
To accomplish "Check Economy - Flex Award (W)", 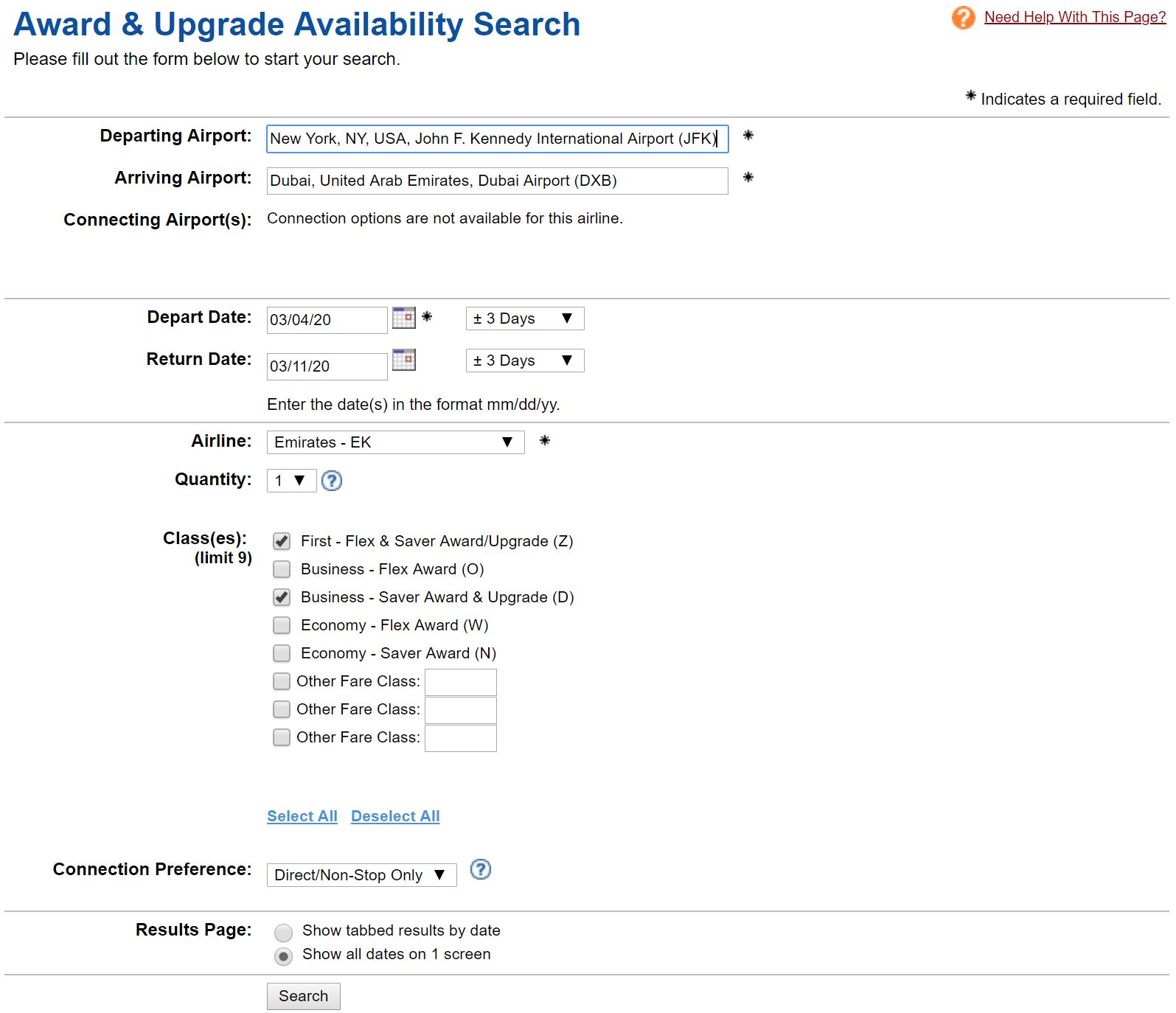I will (282, 625).
